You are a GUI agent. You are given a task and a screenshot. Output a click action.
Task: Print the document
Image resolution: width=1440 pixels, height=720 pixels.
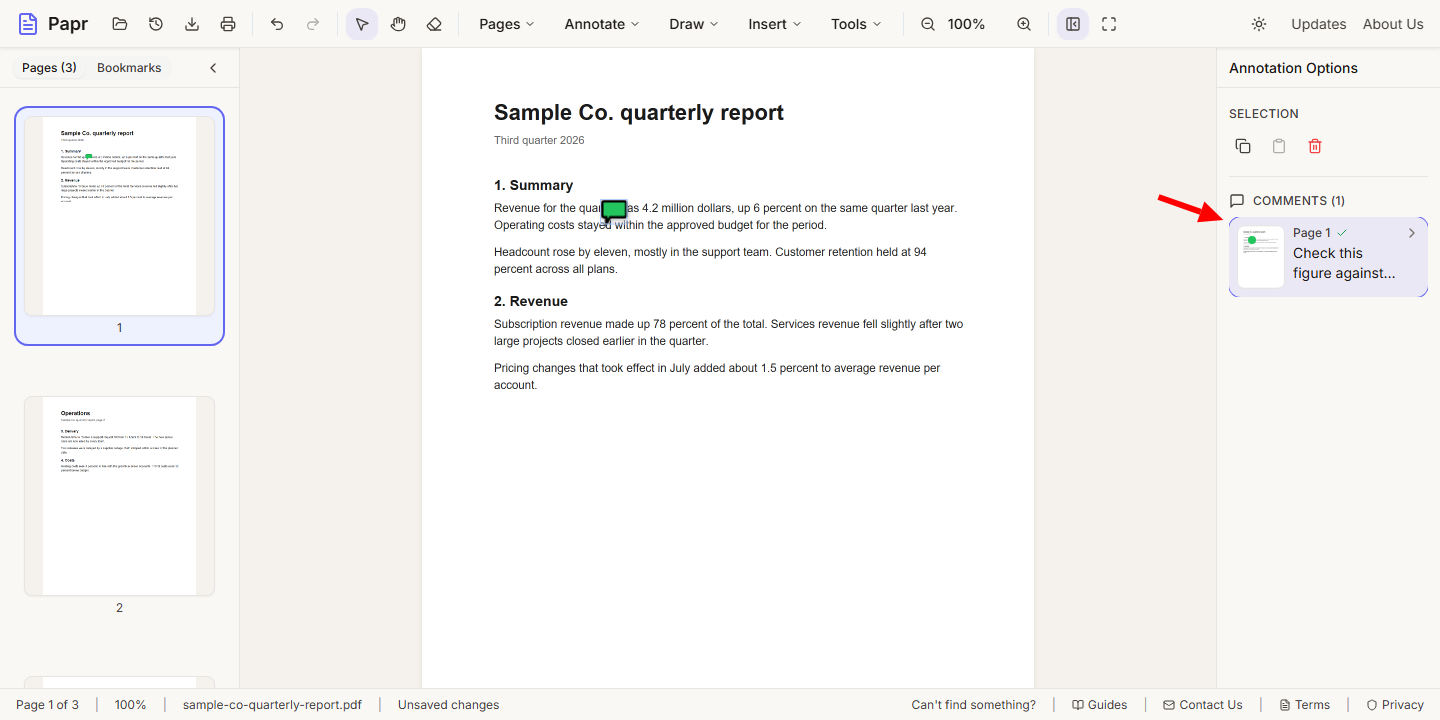click(228, 24)
